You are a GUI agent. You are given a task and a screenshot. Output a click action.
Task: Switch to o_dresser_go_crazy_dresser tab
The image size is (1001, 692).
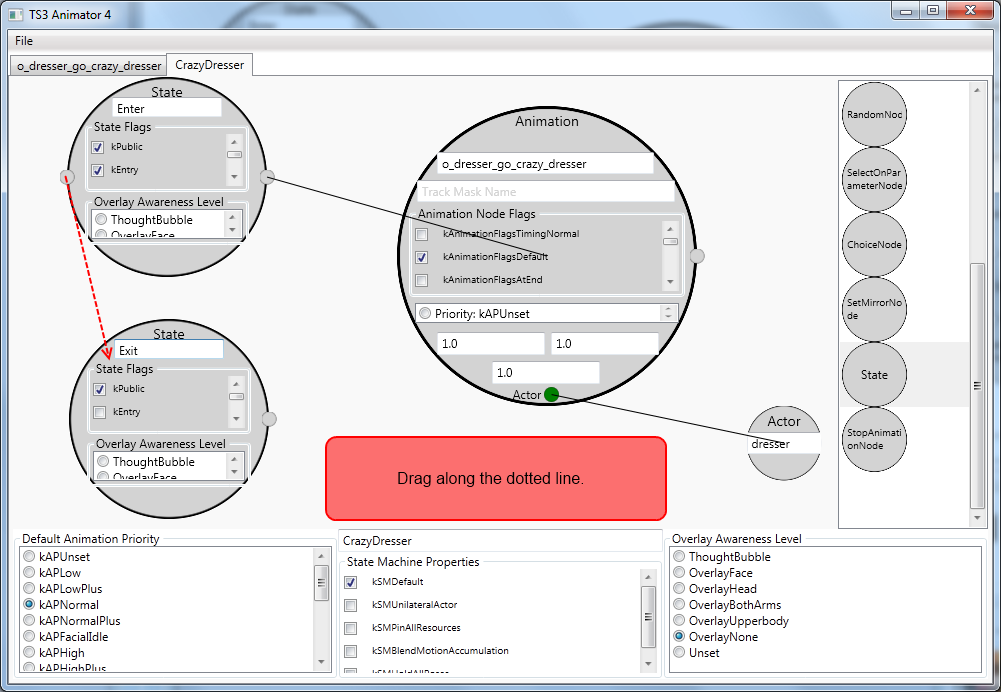coord(89,66)
